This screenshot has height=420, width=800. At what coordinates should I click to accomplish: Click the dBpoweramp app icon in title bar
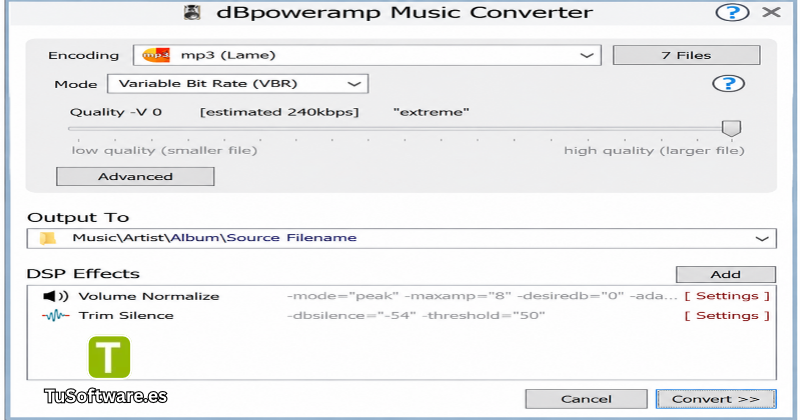click(x=192, y=12)
